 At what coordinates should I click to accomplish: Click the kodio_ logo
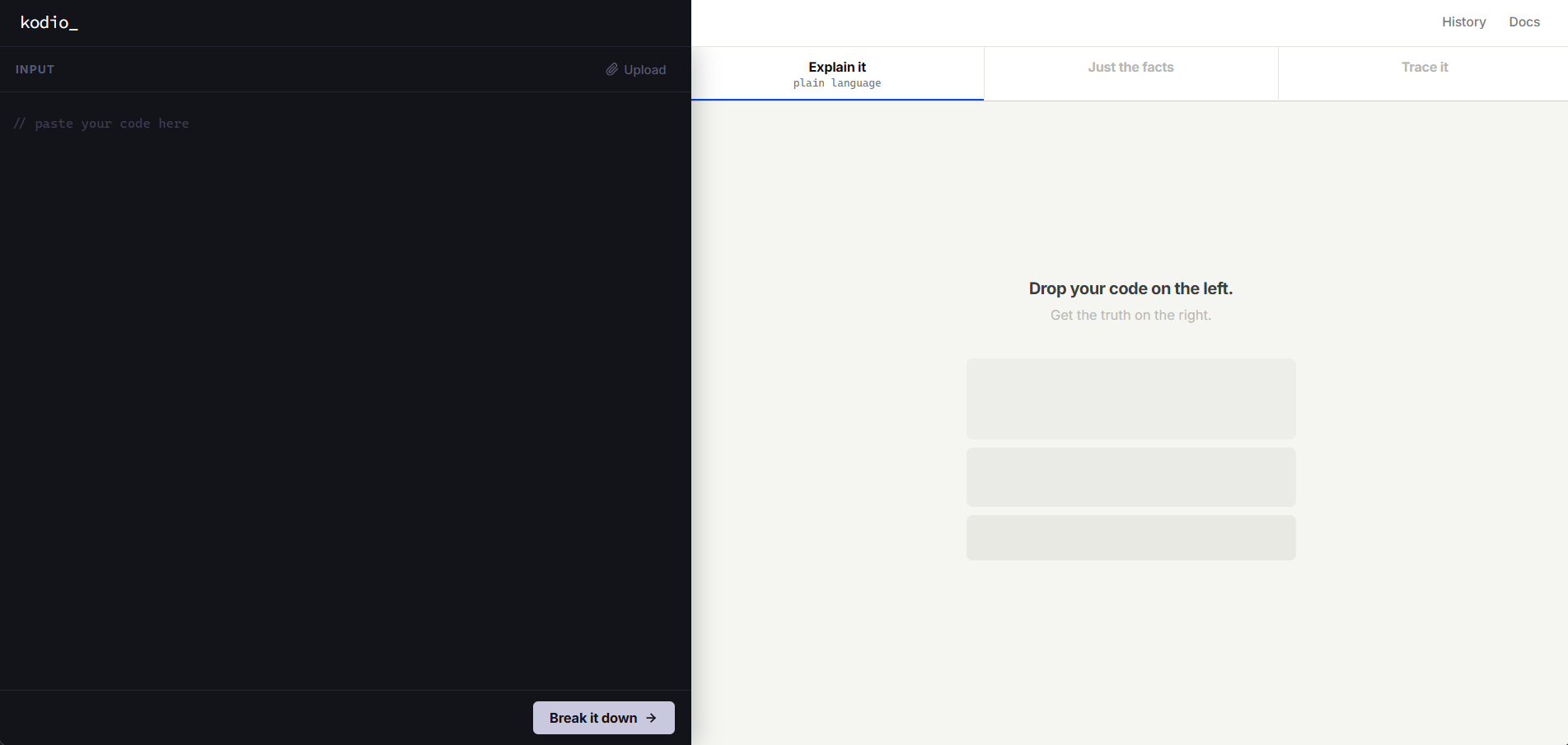point(48,22)
